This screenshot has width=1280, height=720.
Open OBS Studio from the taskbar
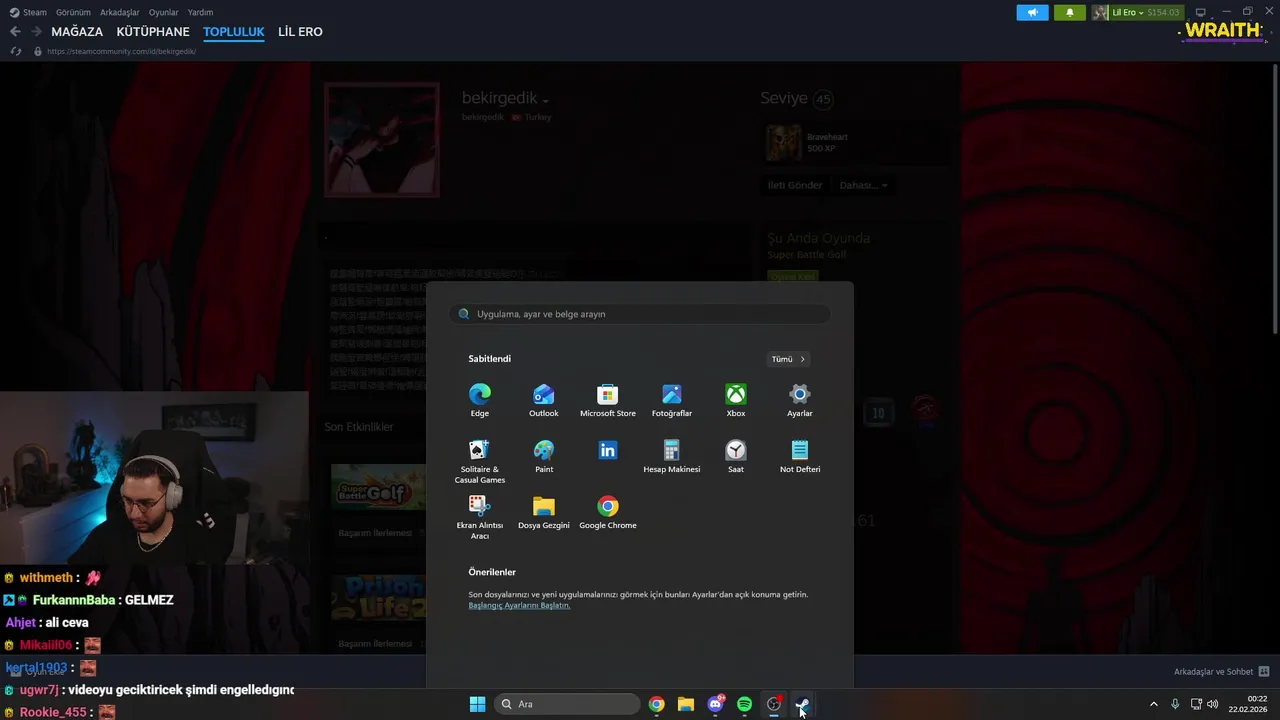click(x=774, y=704)
